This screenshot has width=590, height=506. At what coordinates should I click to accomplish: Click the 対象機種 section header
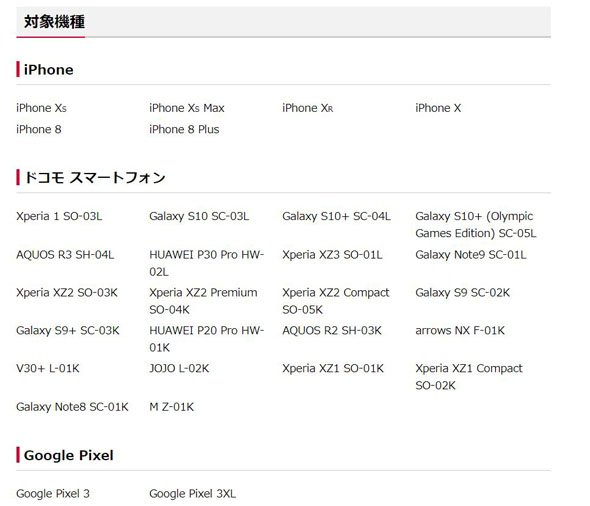[x=55, y=22]
